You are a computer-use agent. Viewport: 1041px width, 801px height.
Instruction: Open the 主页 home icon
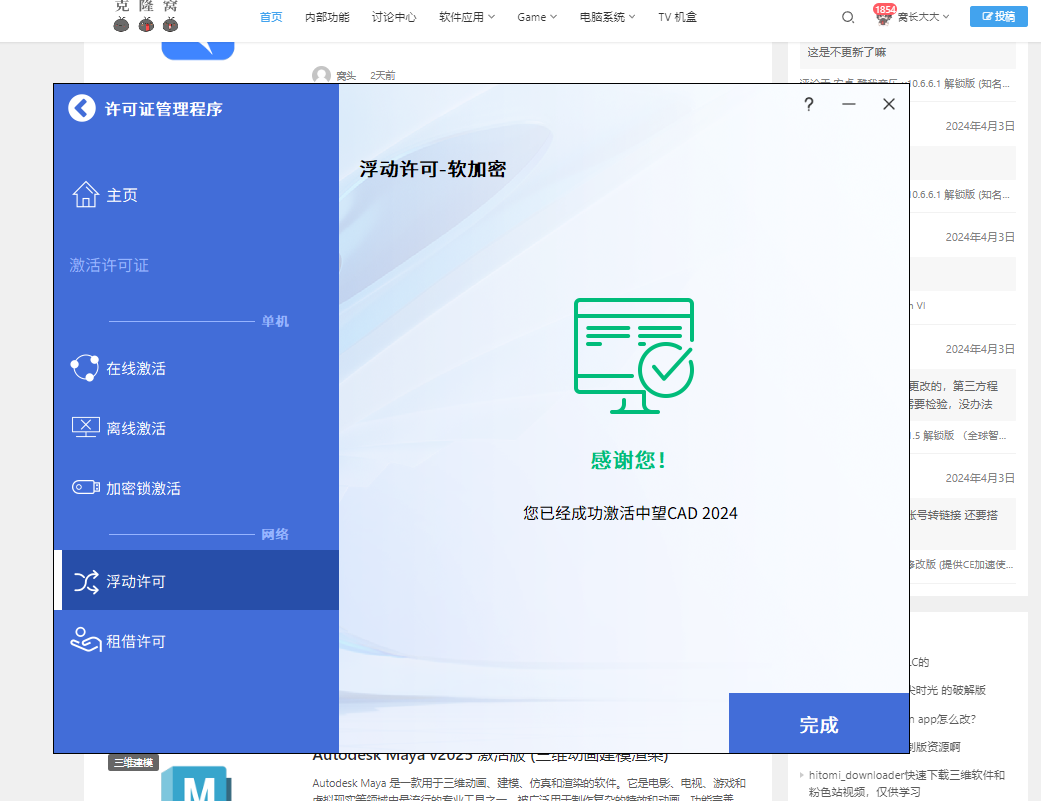pyautogui.click(x=86, y=194)
